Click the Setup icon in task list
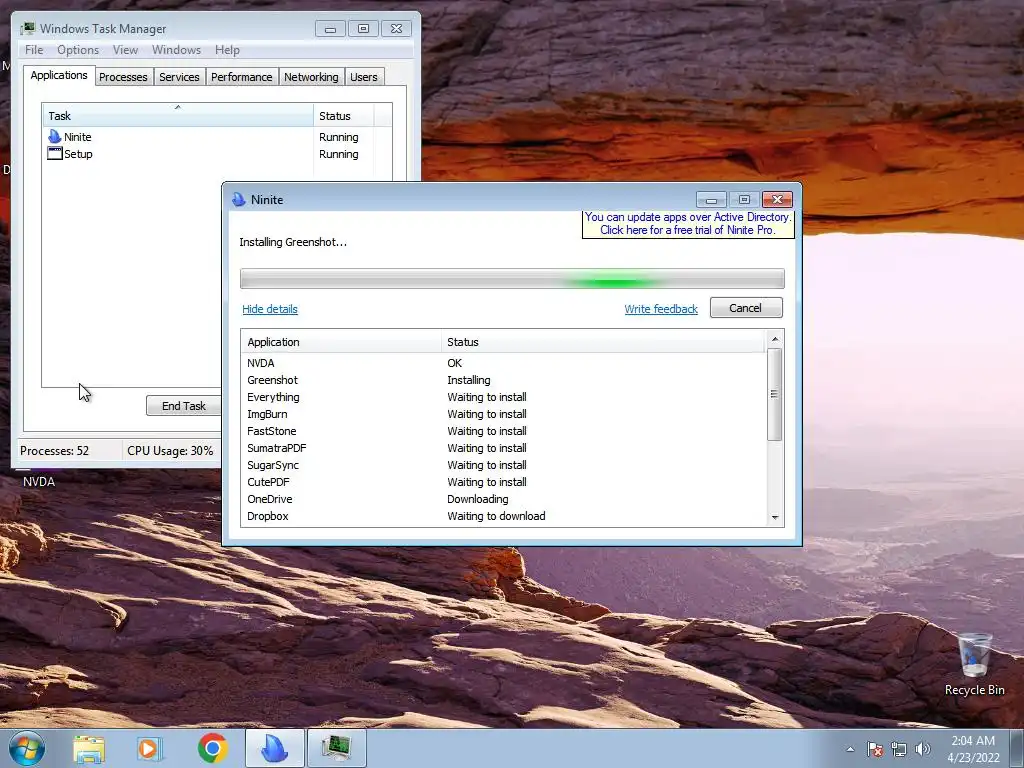Screen dimensions: 1024x768 [x=55, y=153]
